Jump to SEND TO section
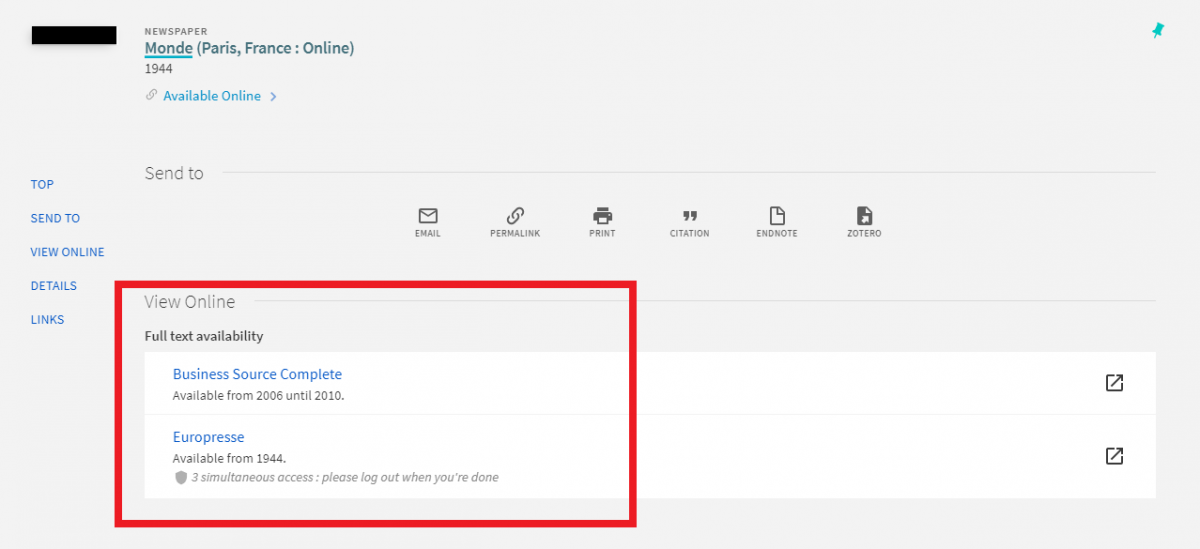This screenshot has height=549, width=1200. (55, 218)
